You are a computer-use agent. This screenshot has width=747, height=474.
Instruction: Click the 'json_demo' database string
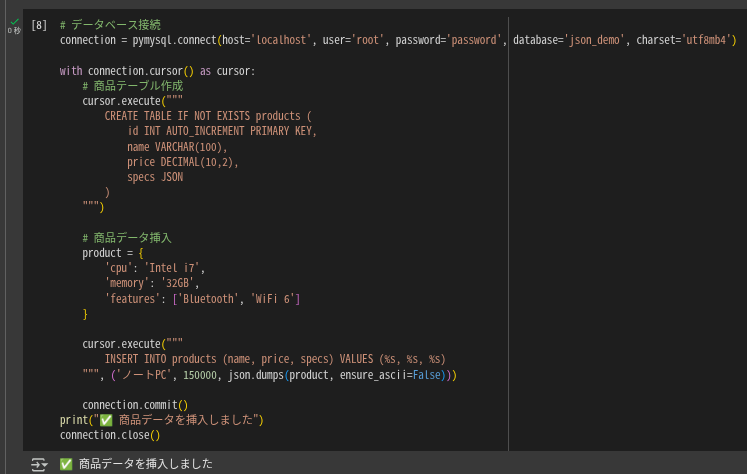click(x=594, y=40)
